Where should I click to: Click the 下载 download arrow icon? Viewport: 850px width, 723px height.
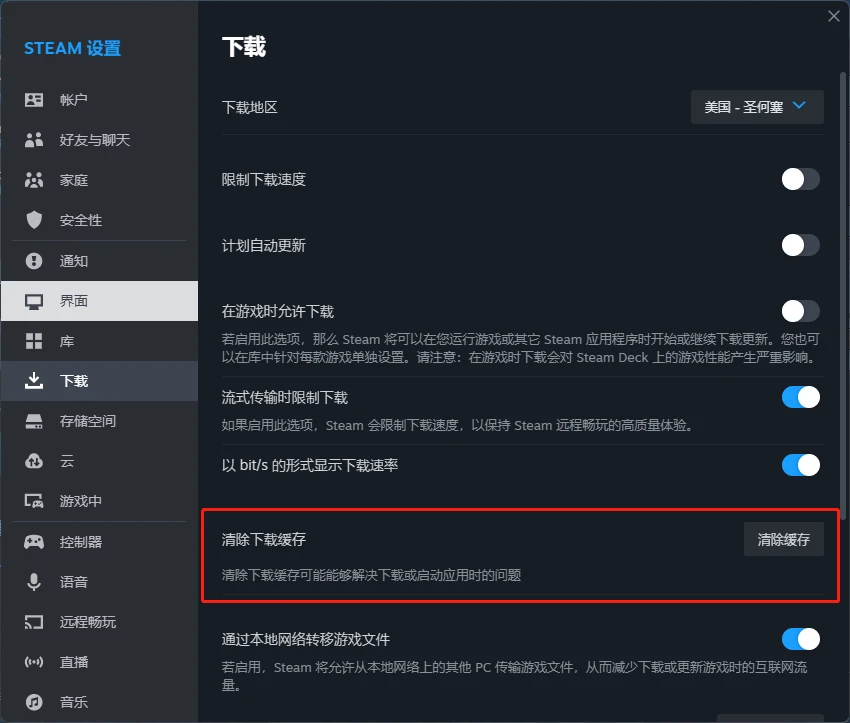[34, 381]
